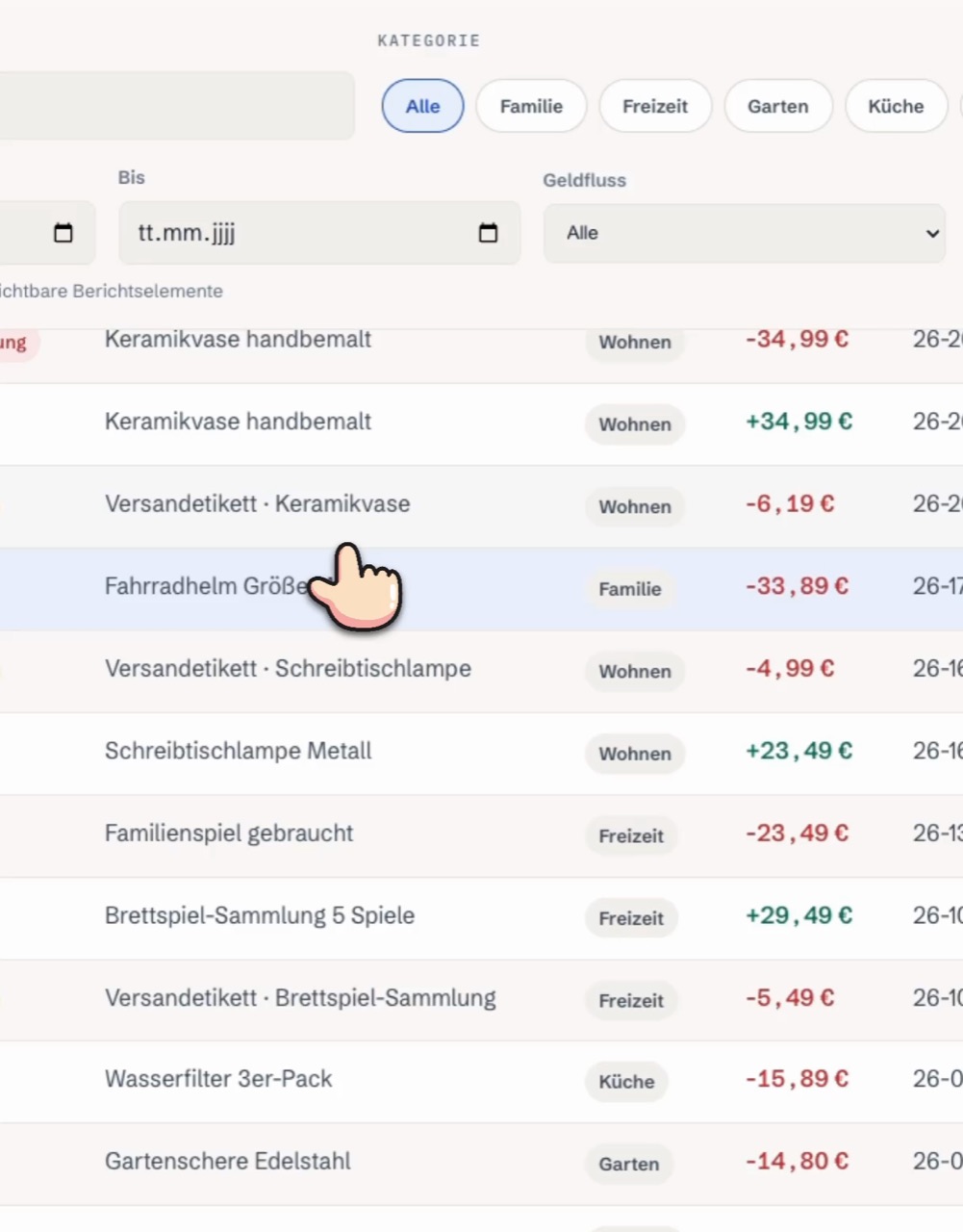Filter by the Familie category chip
963x1232 pixels.
(x=531, y=106)
